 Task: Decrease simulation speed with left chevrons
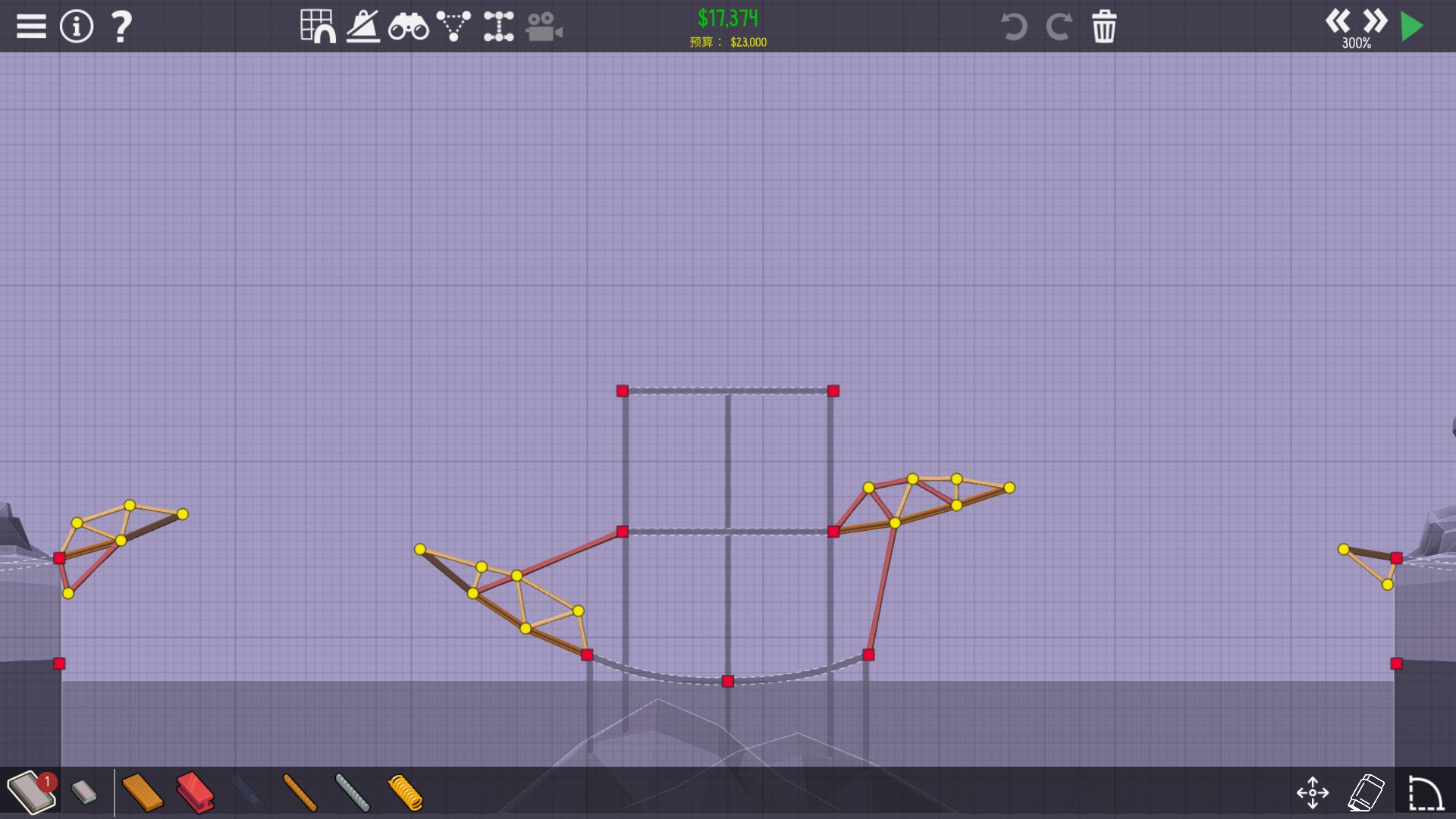pyautogui.click(x=1338, y=20)
